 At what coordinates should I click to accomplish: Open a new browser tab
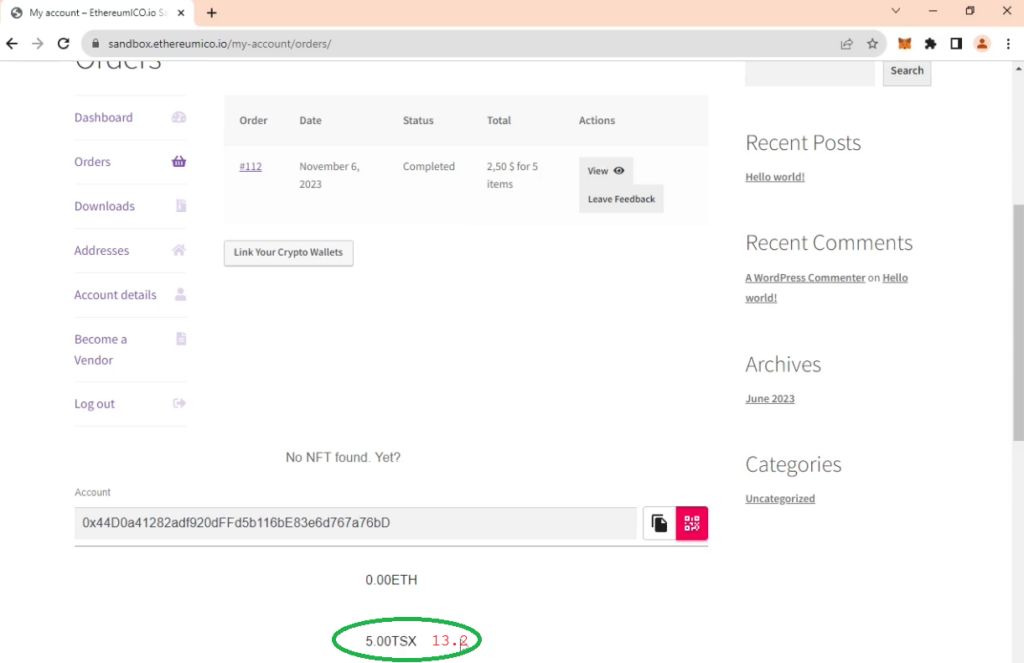pos(212,13)
